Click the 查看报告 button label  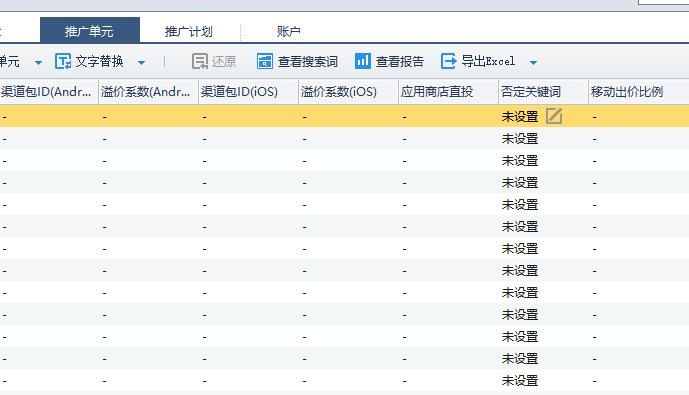click(x=399, y=62)
